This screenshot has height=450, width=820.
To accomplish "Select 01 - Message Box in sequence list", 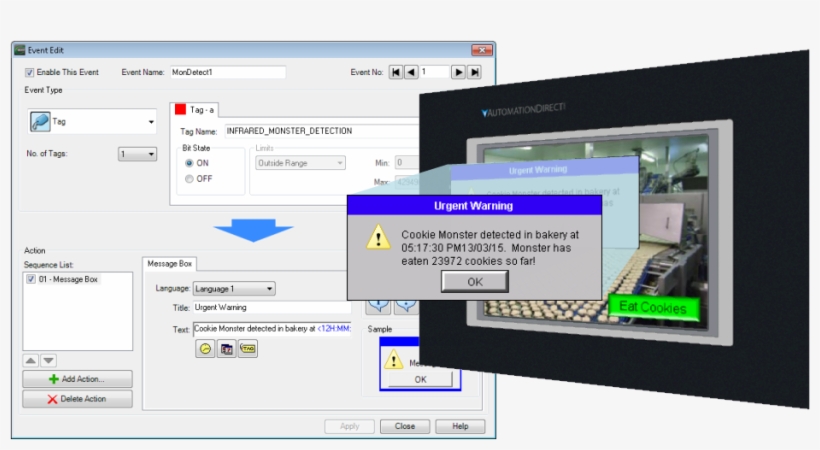I will pos(68,279).
